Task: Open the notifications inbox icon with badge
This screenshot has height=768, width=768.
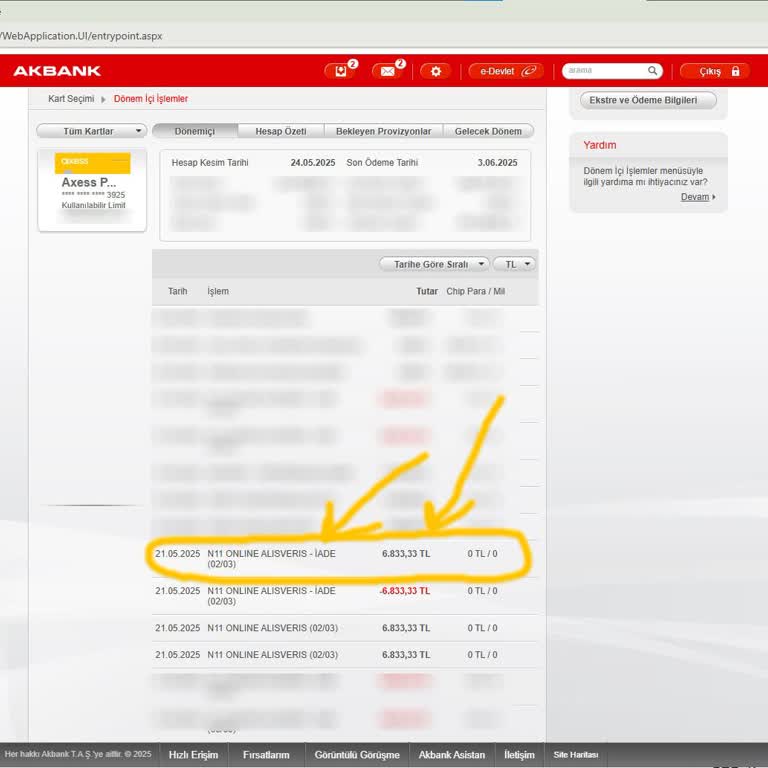Action: (341, 72)
